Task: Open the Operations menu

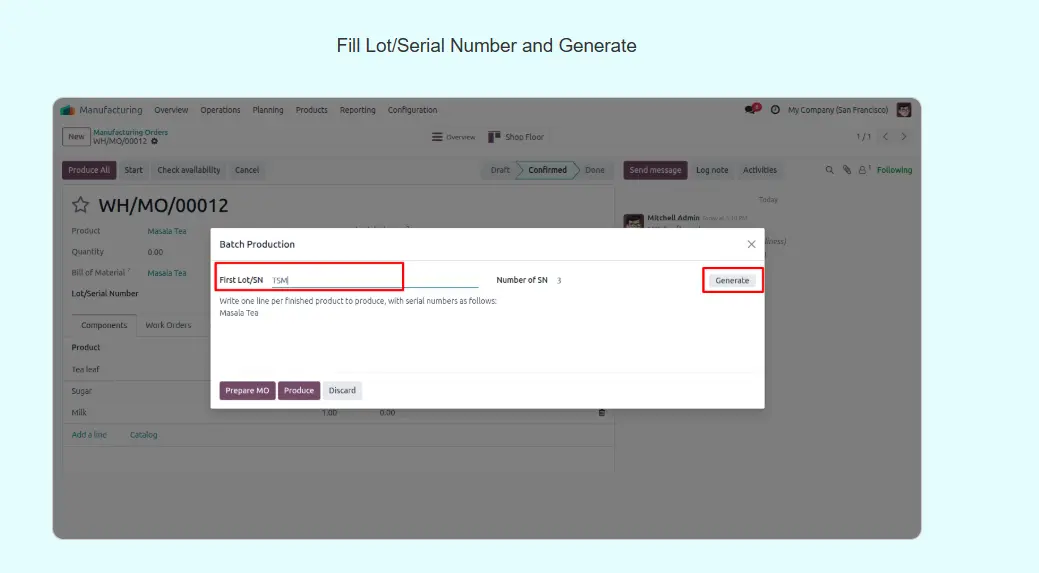Action: coord(220,110)
